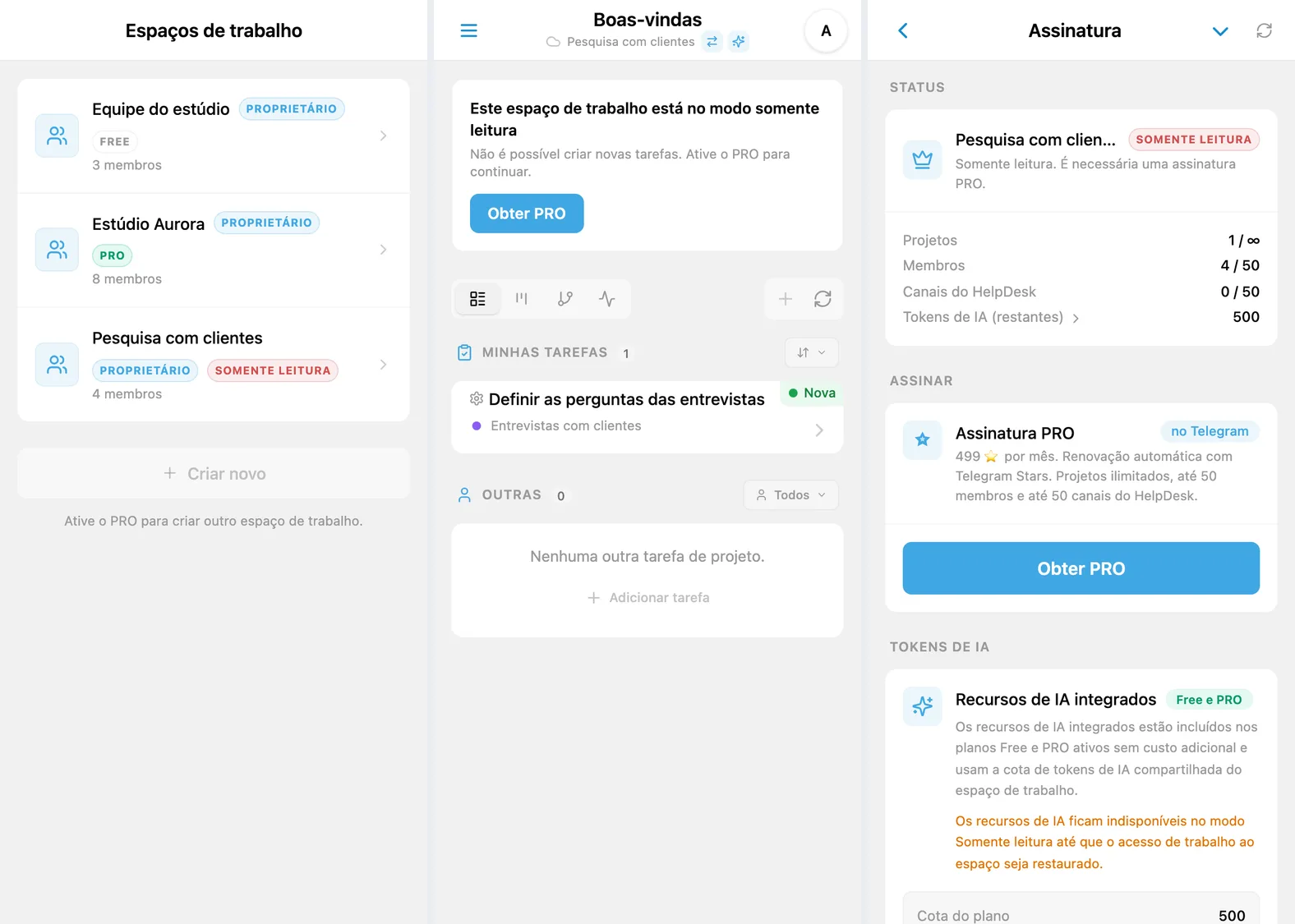The height and width of the screenshot is (924, 1295).
Task: Click the Projetos count row
Action: point(1081,240)
